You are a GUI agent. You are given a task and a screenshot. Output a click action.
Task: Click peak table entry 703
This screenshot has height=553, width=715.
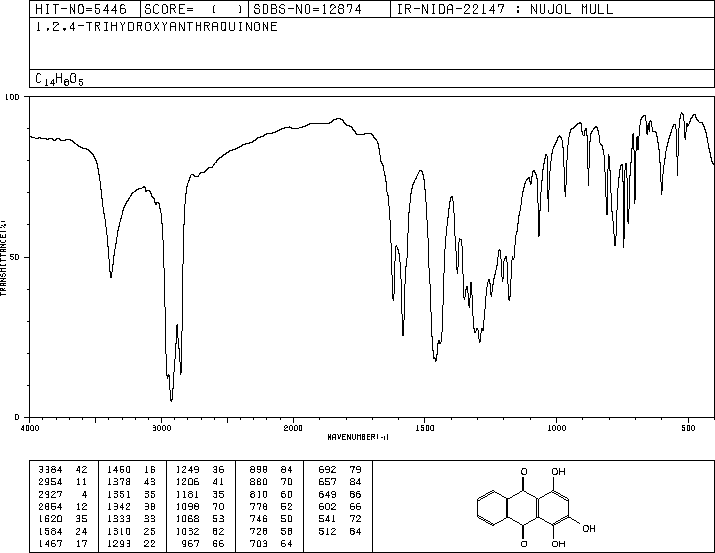259,544
